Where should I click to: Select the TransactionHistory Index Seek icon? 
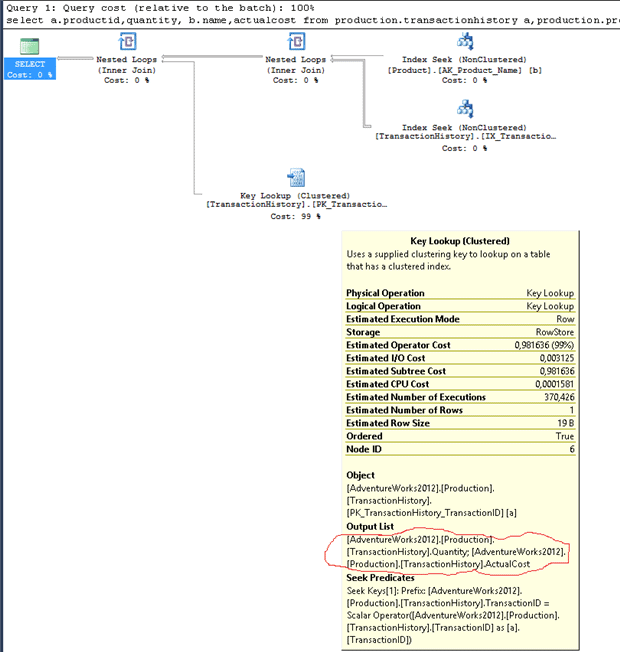click(465, 109)
